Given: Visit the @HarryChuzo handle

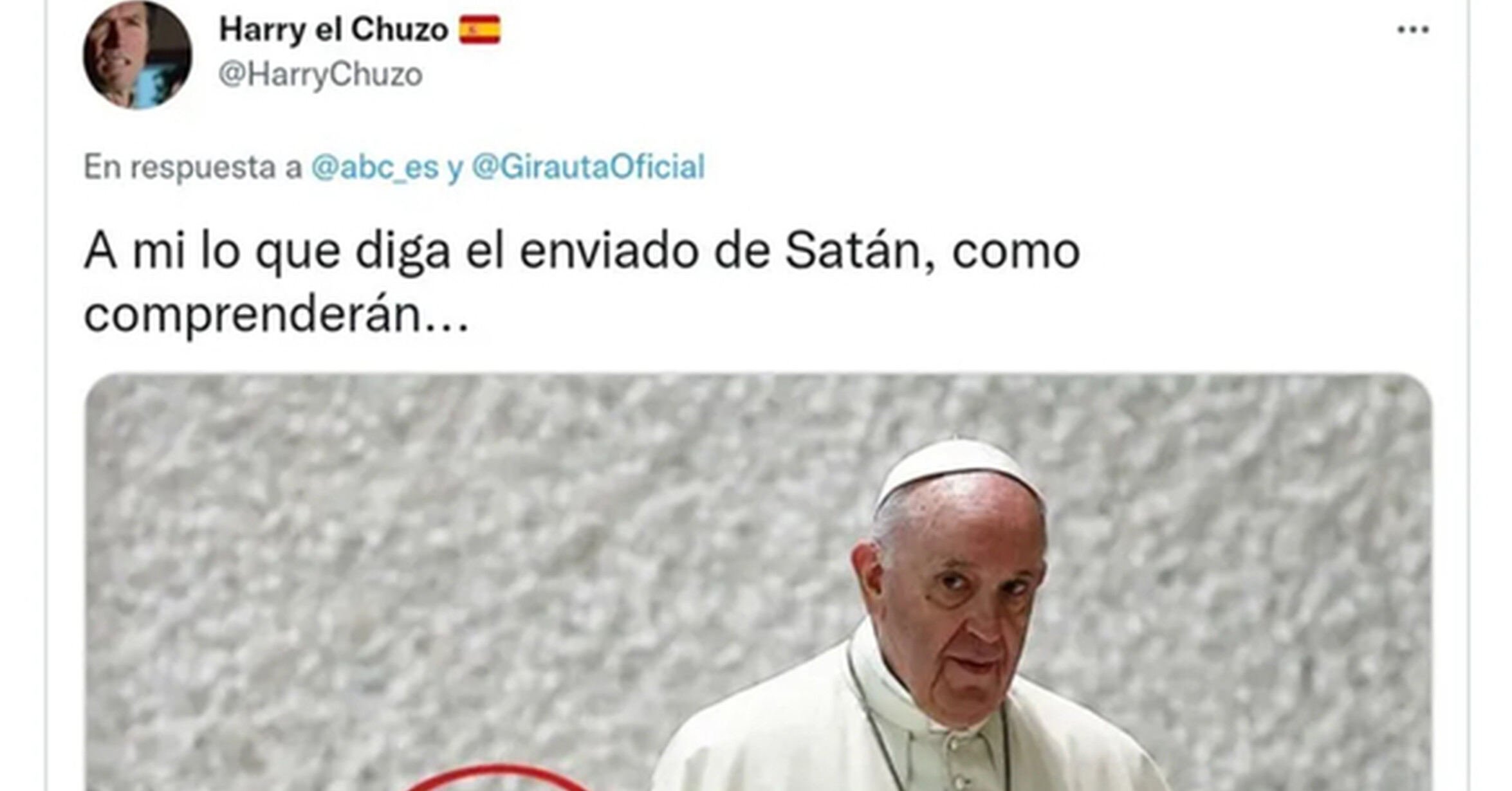Looking at the screenshot, I should pos(320,75).
